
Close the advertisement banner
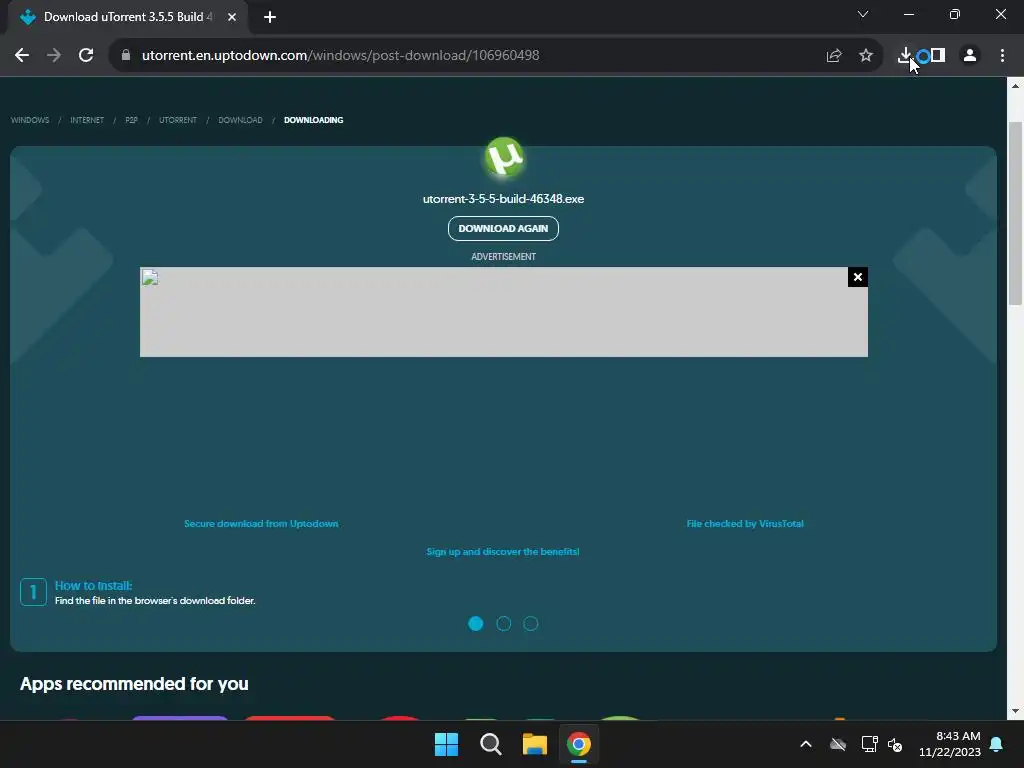tap(857, 277)
